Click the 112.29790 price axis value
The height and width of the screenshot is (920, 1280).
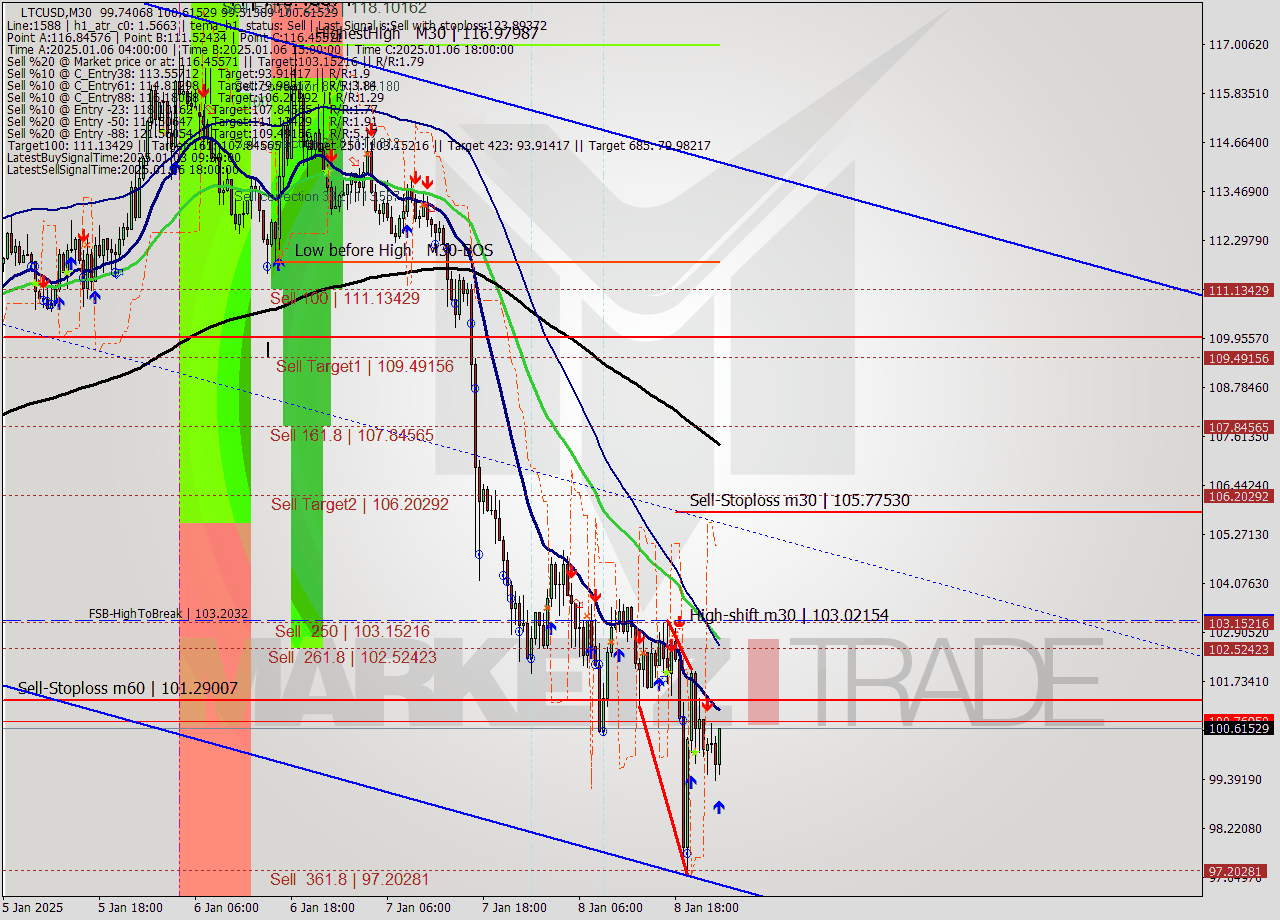point(1239,240)
